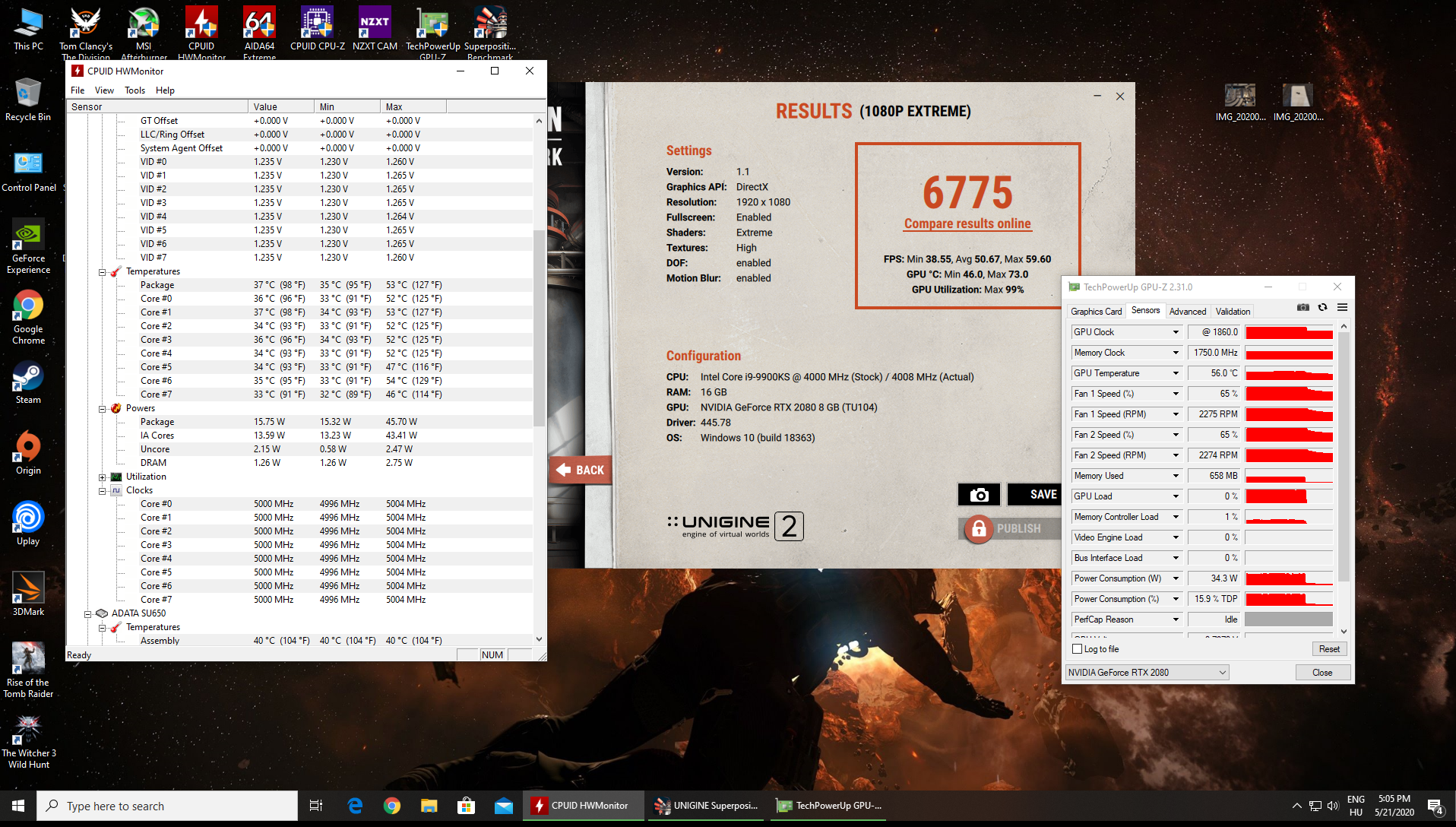Open the This PC desktop icon
Screen dimensions: 1456x827
tap(28, 29)
